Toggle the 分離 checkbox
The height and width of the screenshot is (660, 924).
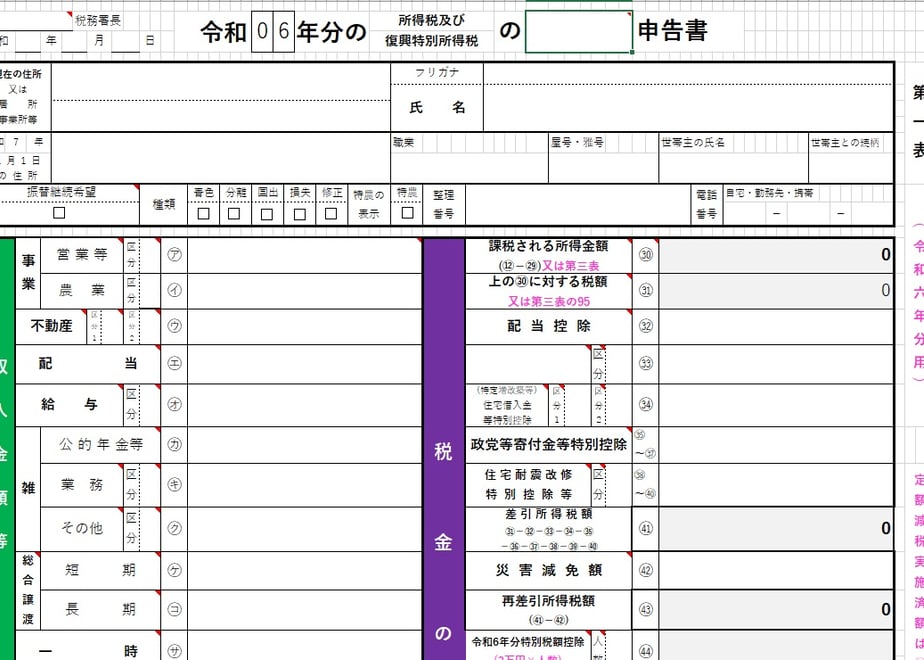point(235,213)
